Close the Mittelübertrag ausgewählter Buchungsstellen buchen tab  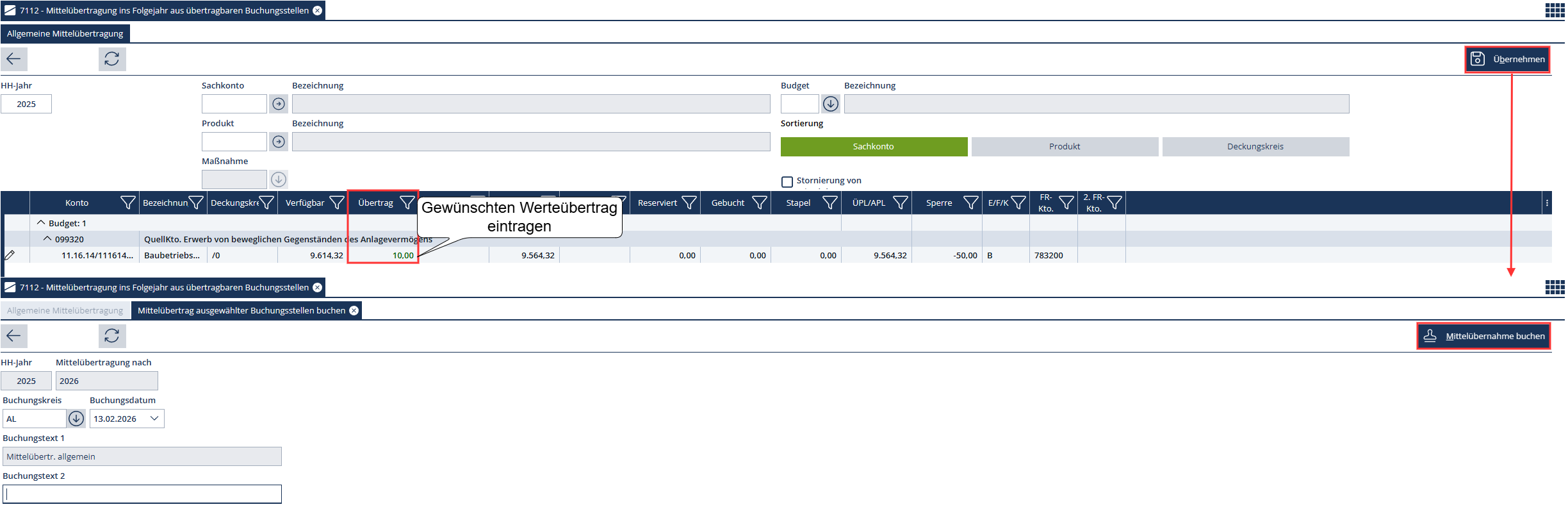[x=354, y=311]
